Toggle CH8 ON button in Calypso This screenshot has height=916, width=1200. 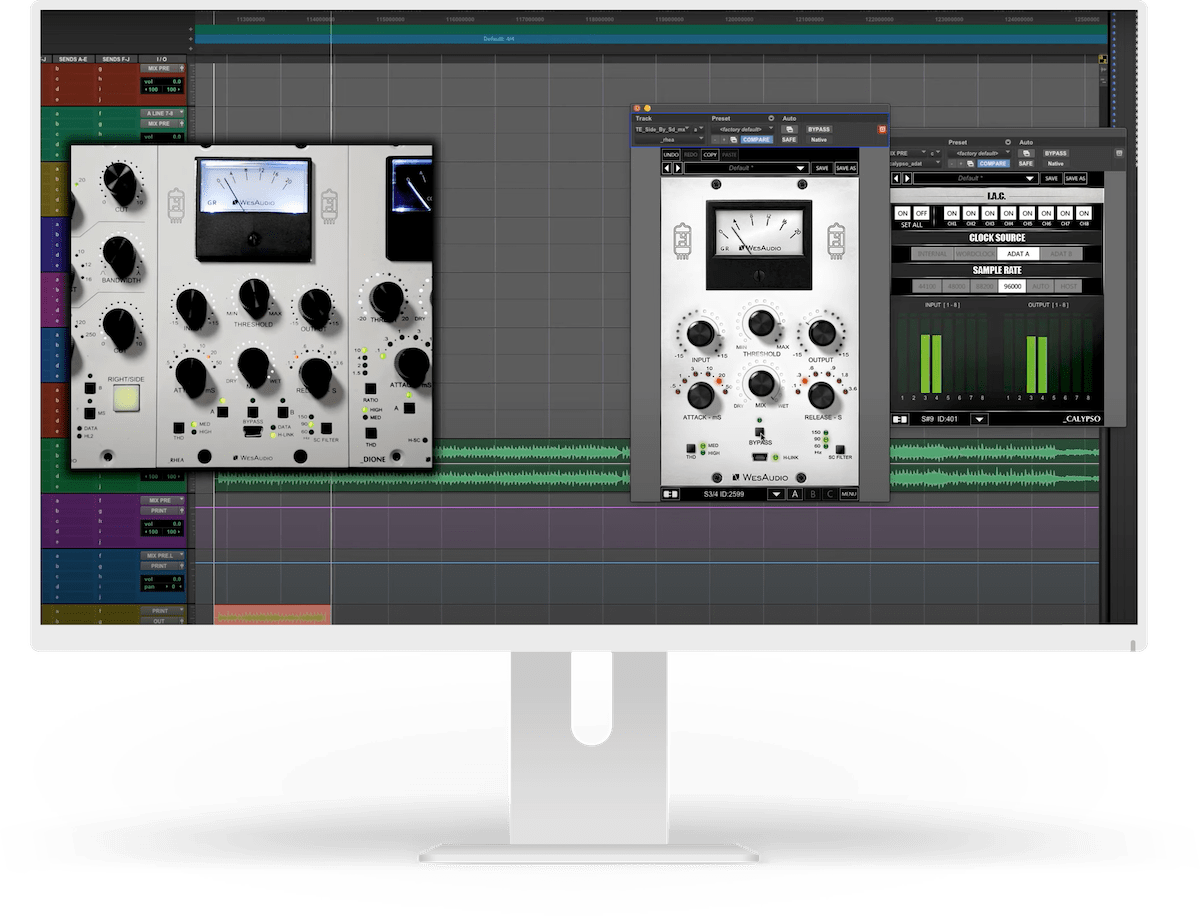[1084, 213]
